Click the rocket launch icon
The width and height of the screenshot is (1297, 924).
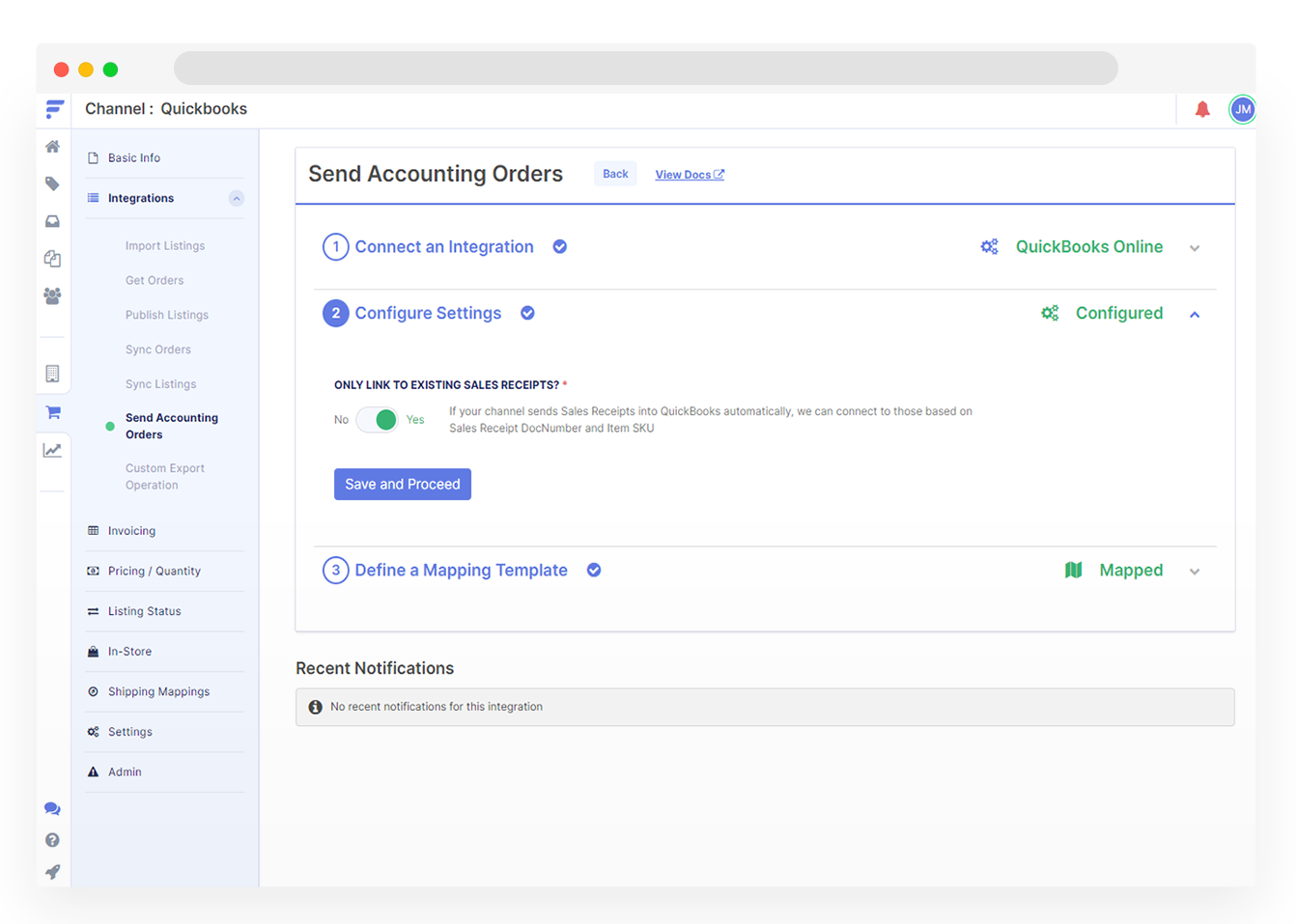coord(52,872)
